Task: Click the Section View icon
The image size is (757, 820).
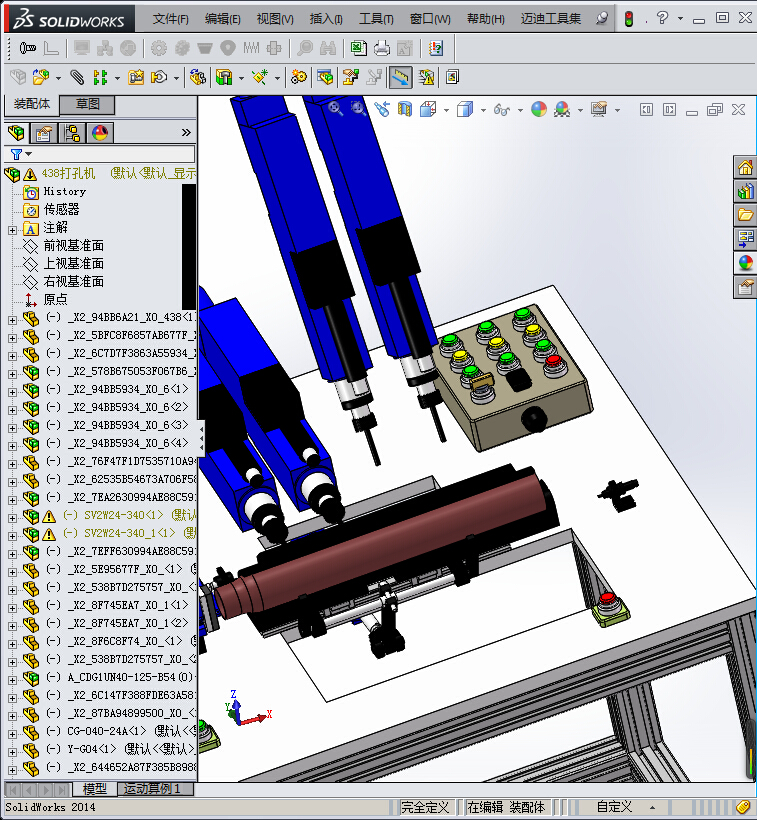Action: [x=405, y=109]
